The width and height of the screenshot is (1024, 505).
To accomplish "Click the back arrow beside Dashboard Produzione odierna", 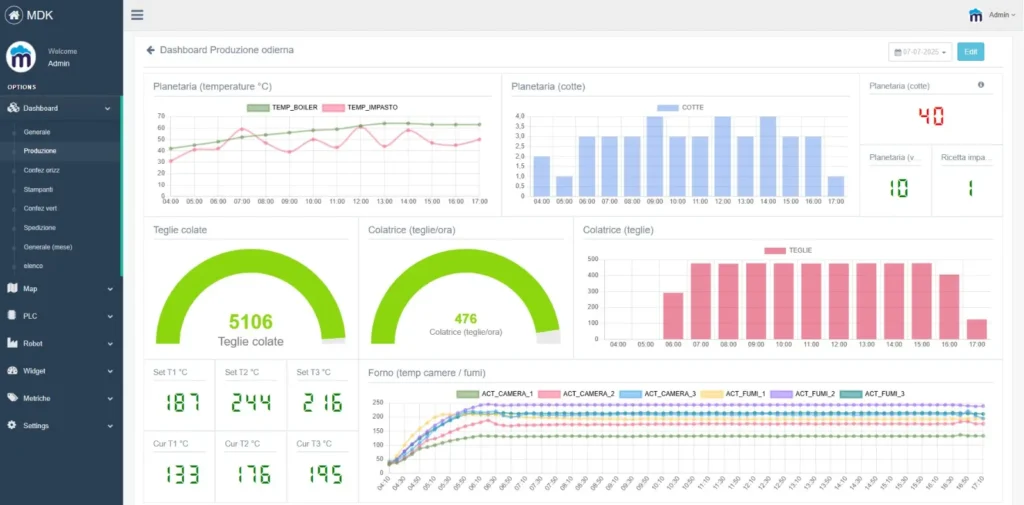I will pyautogui.click(x=151, y=50).
